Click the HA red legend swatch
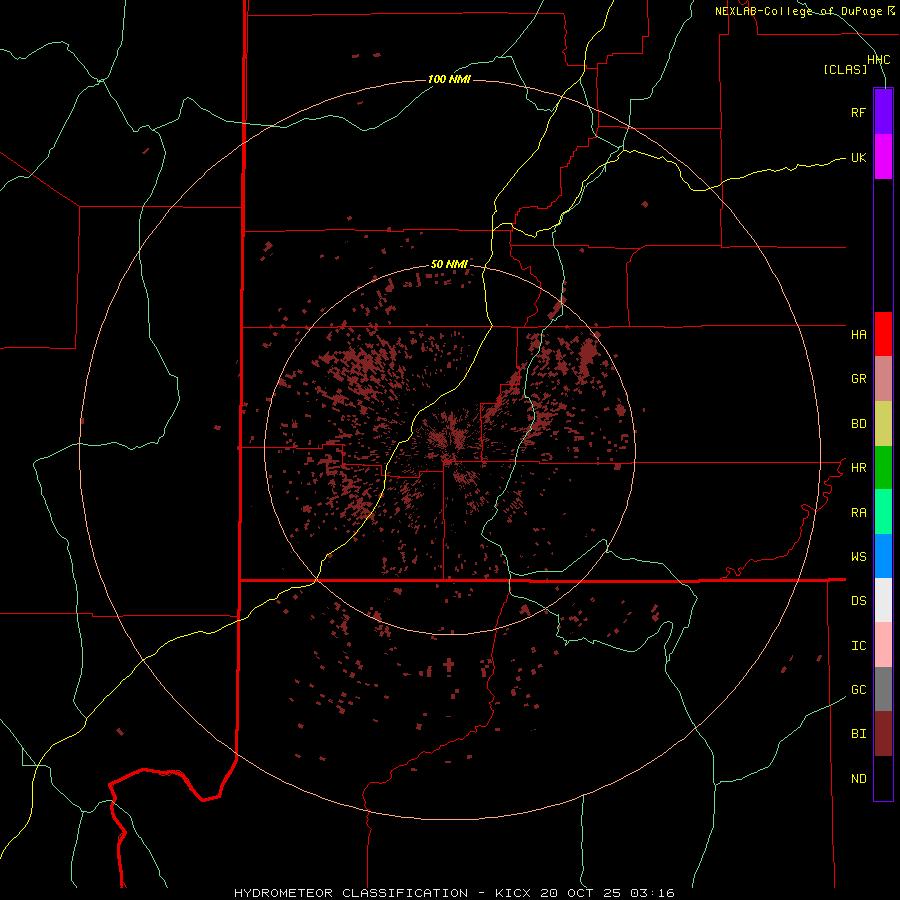The width and height of the screenshot is (900, 900). [x=883, y=334]
